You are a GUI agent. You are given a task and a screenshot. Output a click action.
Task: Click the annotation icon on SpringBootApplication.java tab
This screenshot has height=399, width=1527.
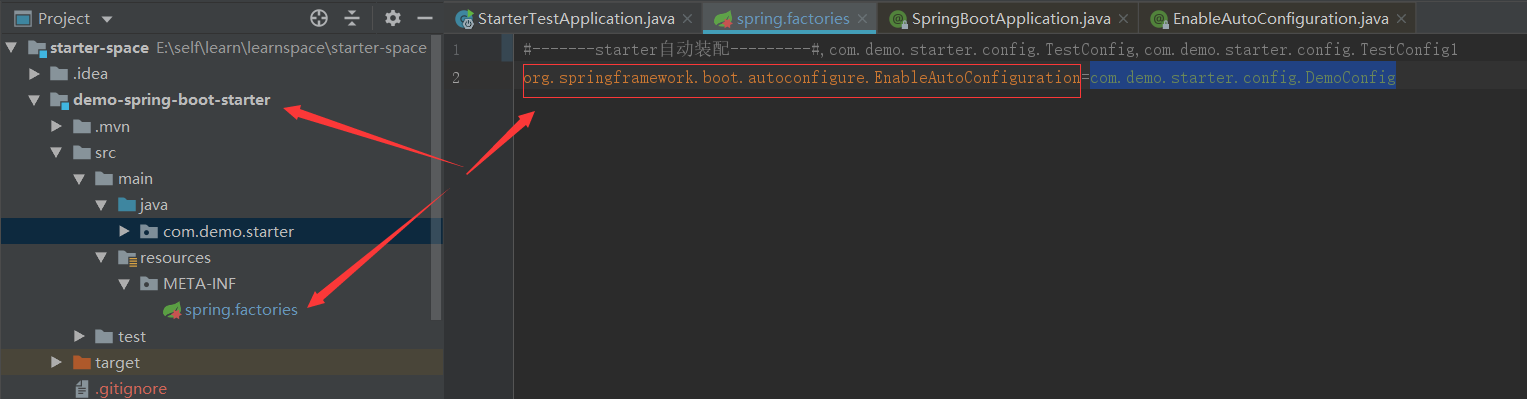(898, 19)
